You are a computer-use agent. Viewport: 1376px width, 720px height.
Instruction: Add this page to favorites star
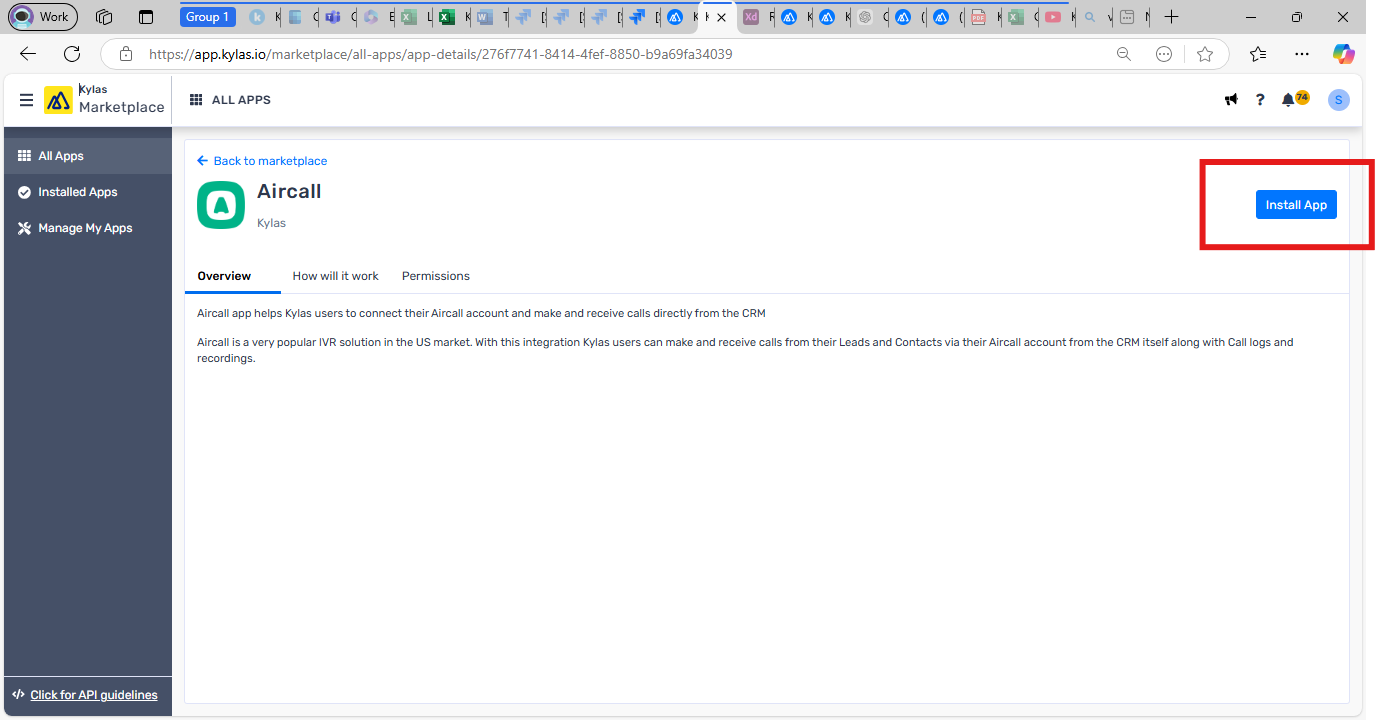1205,54
